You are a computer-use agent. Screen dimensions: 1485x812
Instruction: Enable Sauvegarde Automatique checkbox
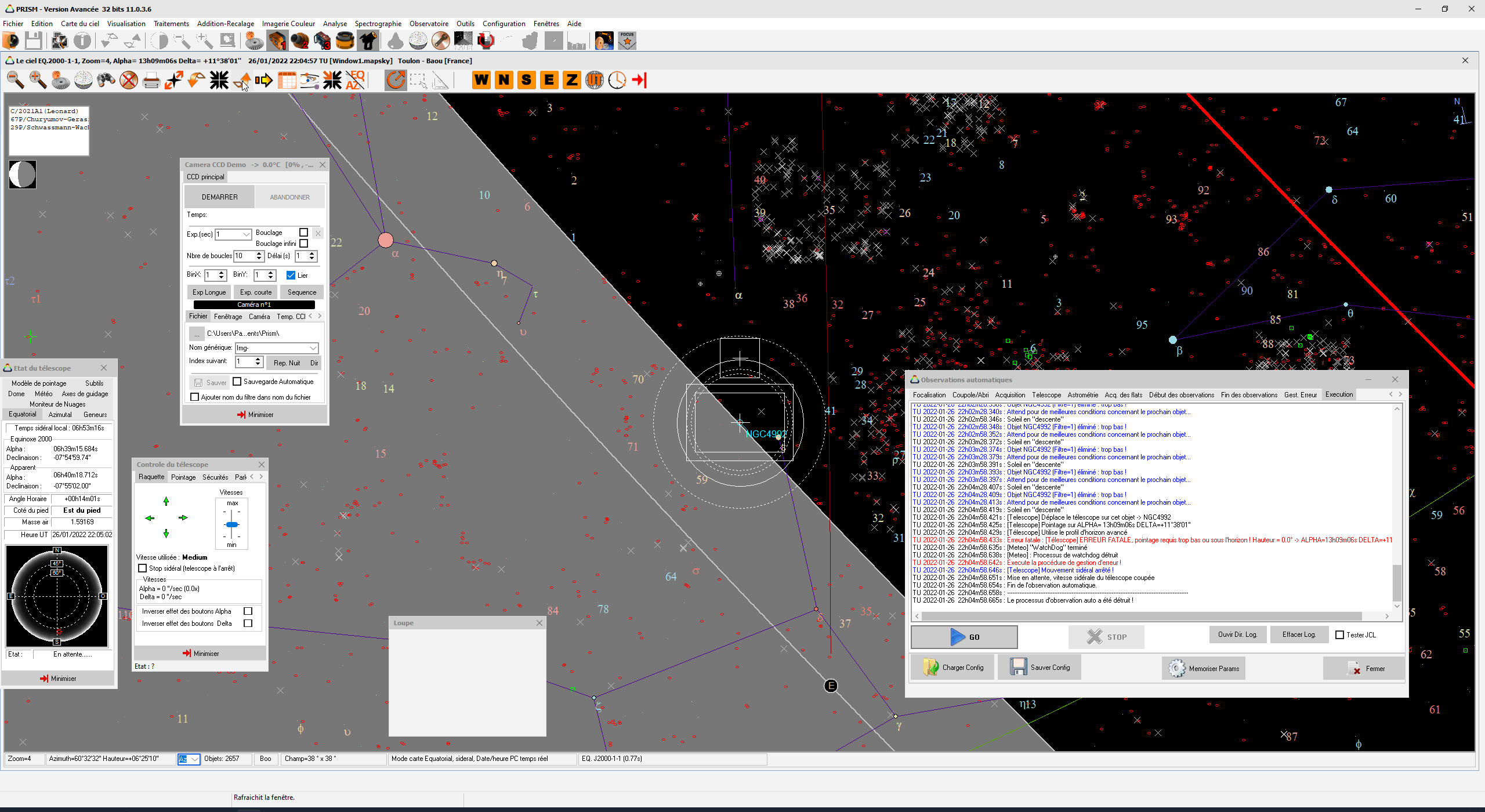click(237, 382)
